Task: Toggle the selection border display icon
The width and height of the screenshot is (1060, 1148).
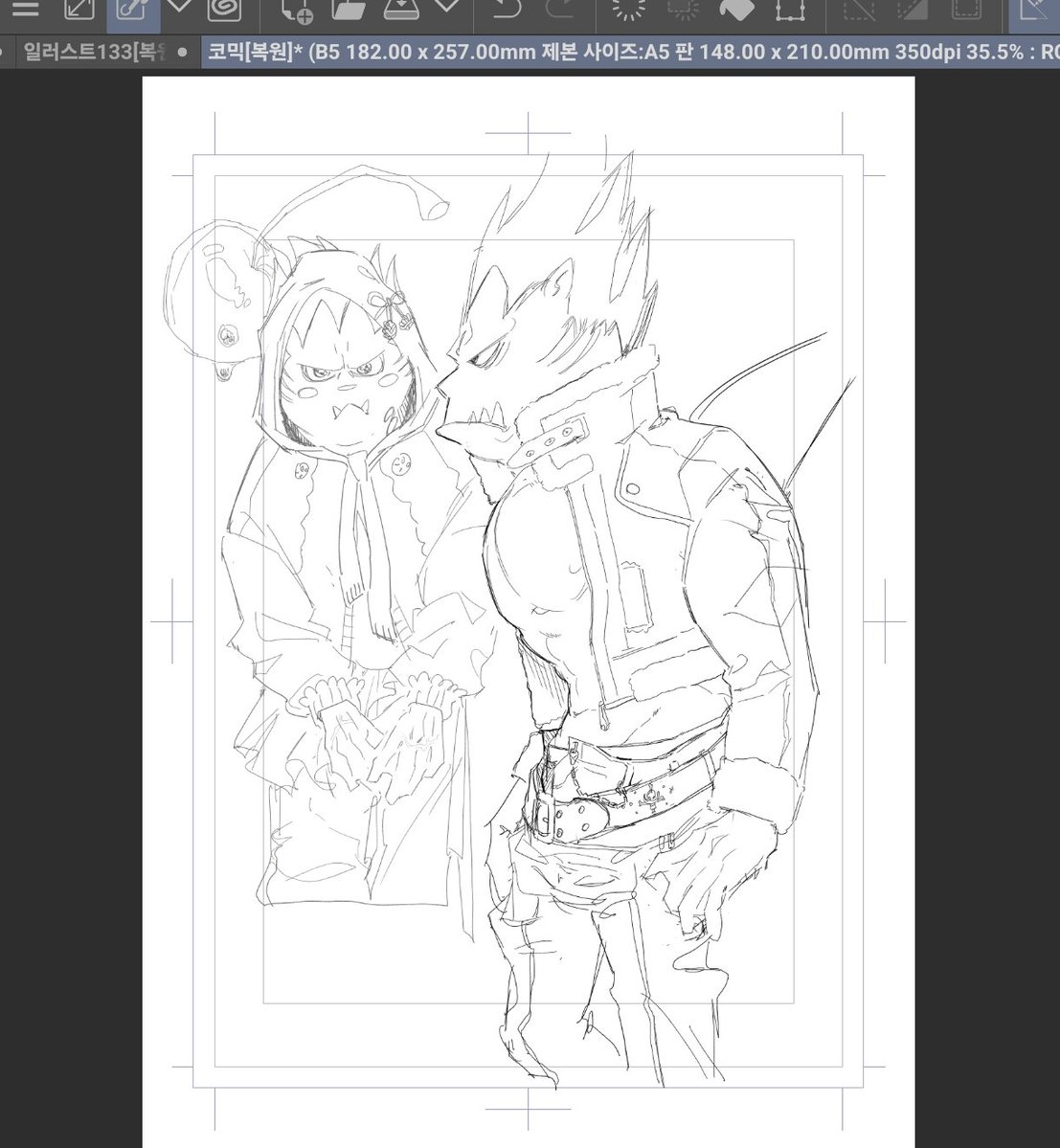Action: click(x=966, y=9)
